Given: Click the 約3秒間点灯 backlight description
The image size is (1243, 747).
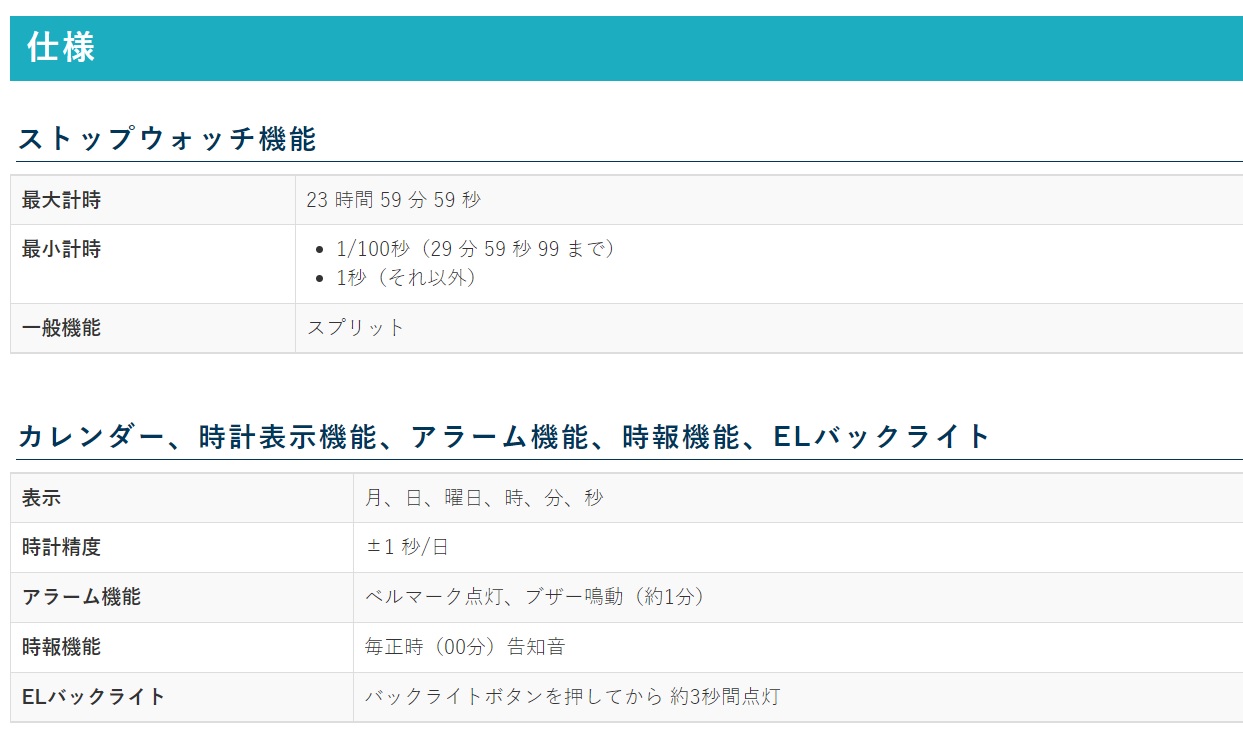Looking at the screenshot, I should coord(572,697).
